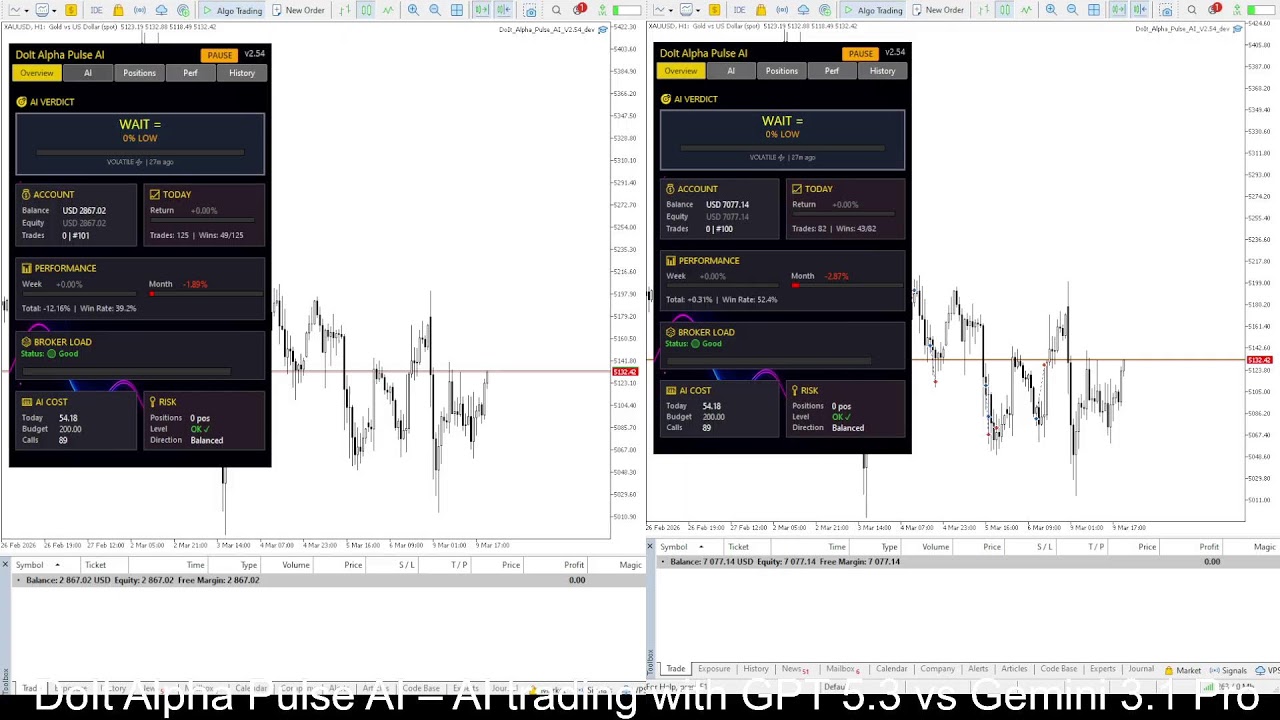
Task: Open Mailbox tab in right Toolbox
Action: [x=842, y=669]
